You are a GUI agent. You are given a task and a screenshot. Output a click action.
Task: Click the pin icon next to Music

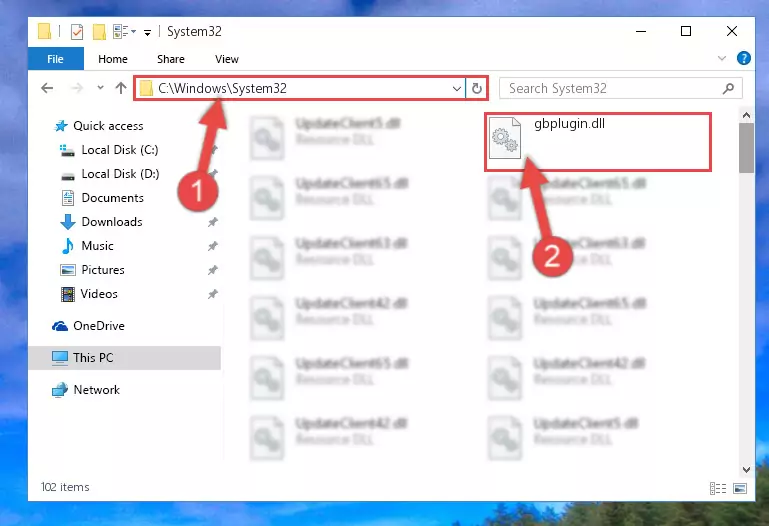212,246
